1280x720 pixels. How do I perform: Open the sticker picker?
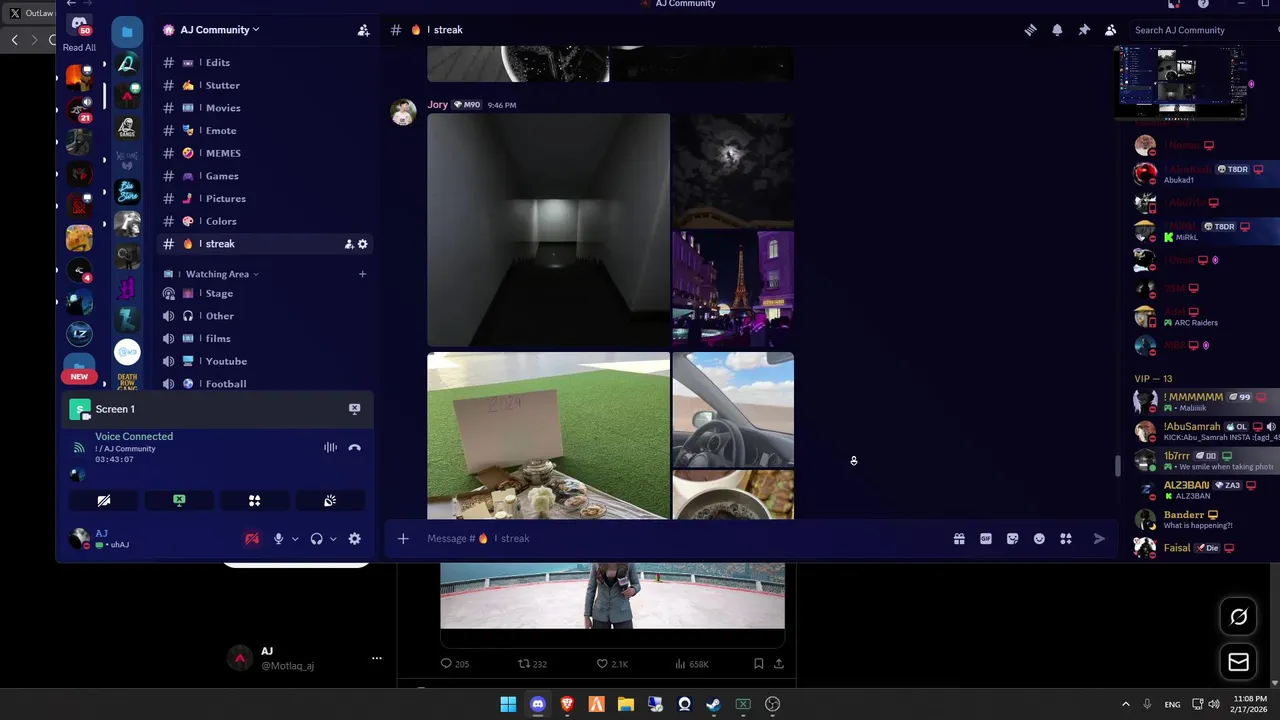coord(1012,539)
